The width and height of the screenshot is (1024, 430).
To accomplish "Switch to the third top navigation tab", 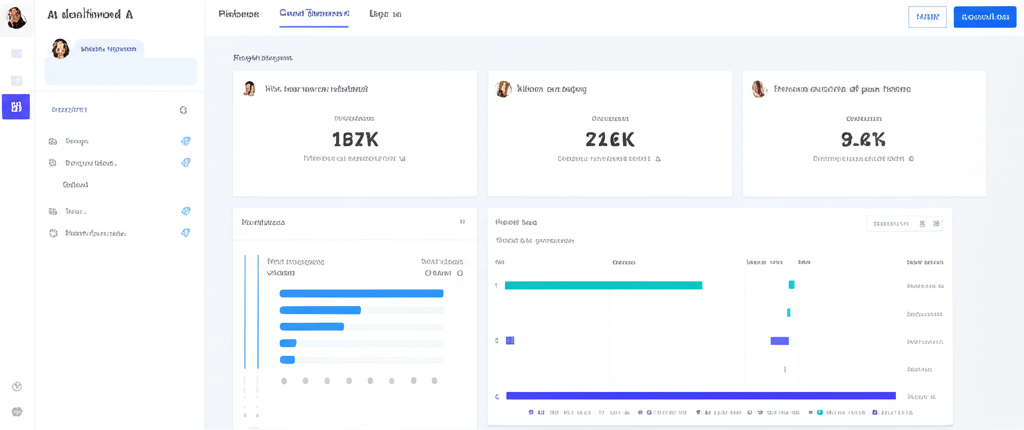I will [x=385, y=14].
